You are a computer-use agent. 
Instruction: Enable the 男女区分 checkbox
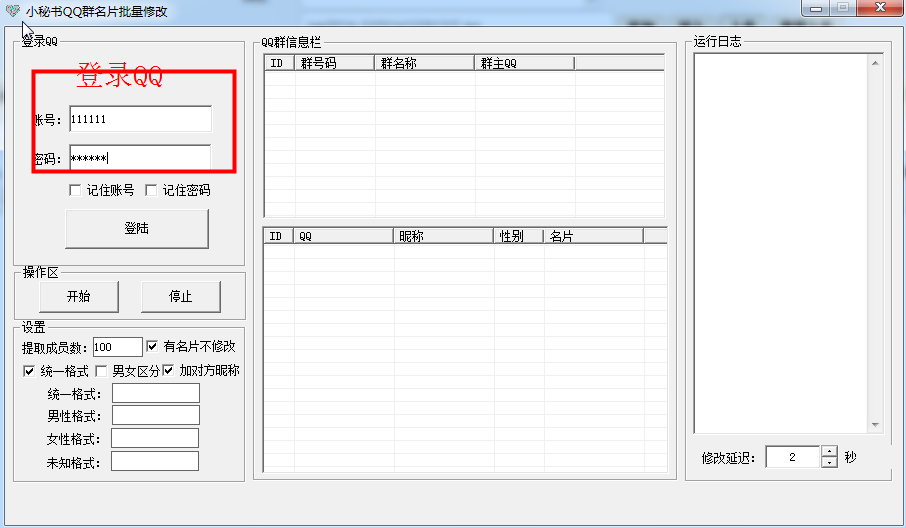tap(101, 371)
